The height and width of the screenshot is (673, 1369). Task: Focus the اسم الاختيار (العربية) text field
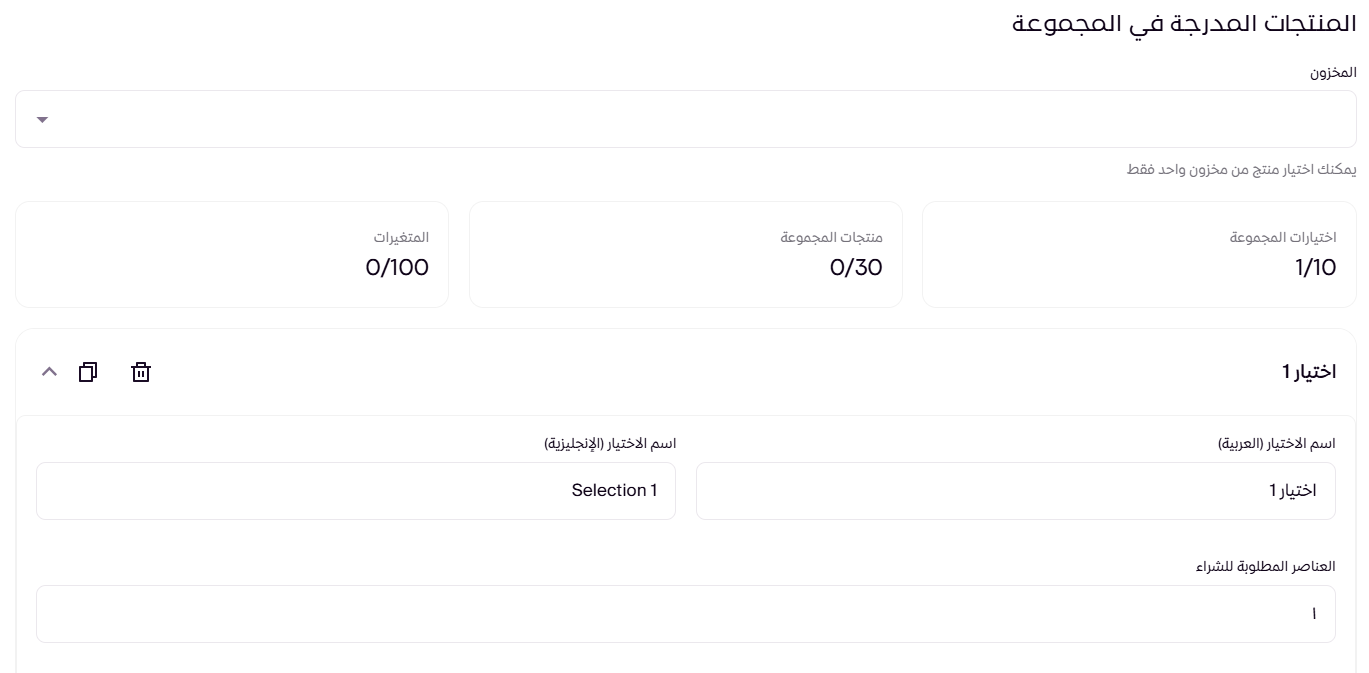click(x=1015, y=490)
